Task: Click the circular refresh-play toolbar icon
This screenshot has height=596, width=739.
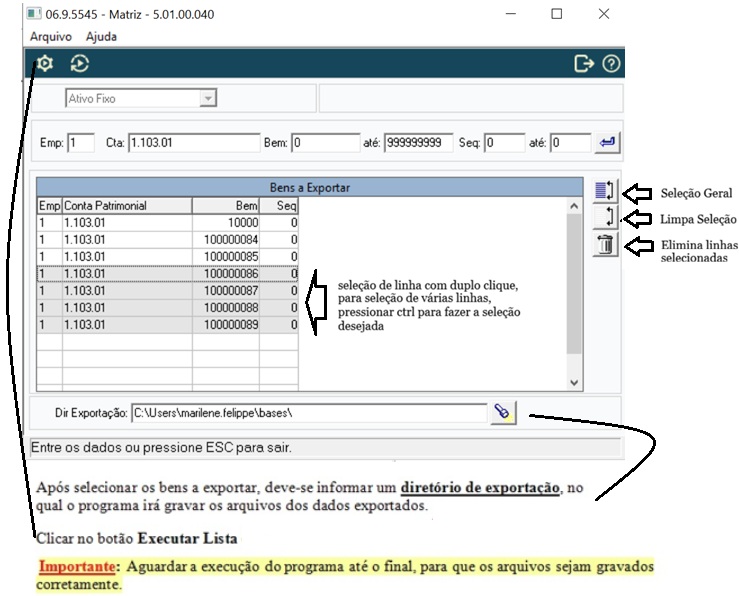Action: [x=80, y=64]
